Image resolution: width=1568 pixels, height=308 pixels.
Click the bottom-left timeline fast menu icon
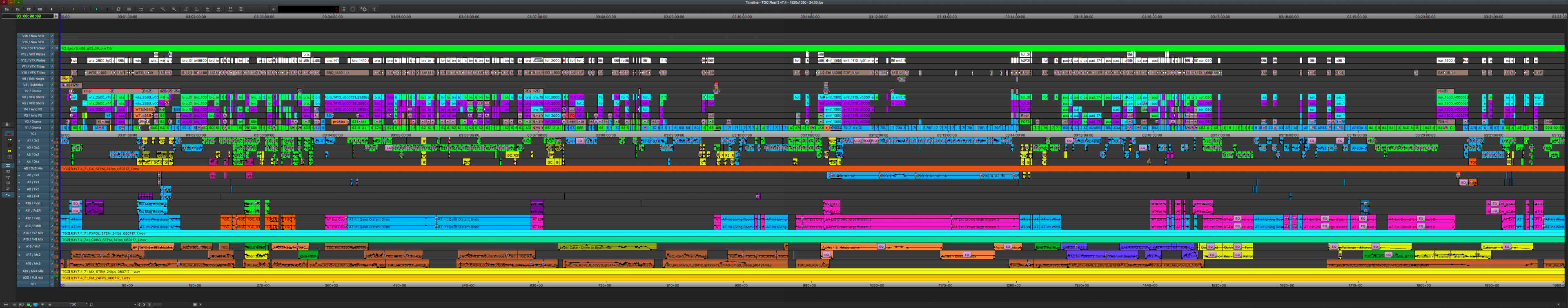point(6,304)
